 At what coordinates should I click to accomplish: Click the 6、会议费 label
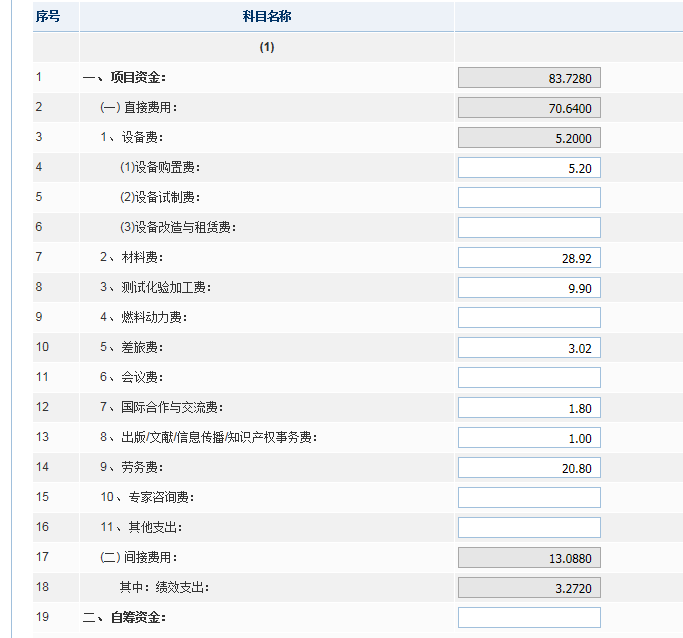coord(132,377)
